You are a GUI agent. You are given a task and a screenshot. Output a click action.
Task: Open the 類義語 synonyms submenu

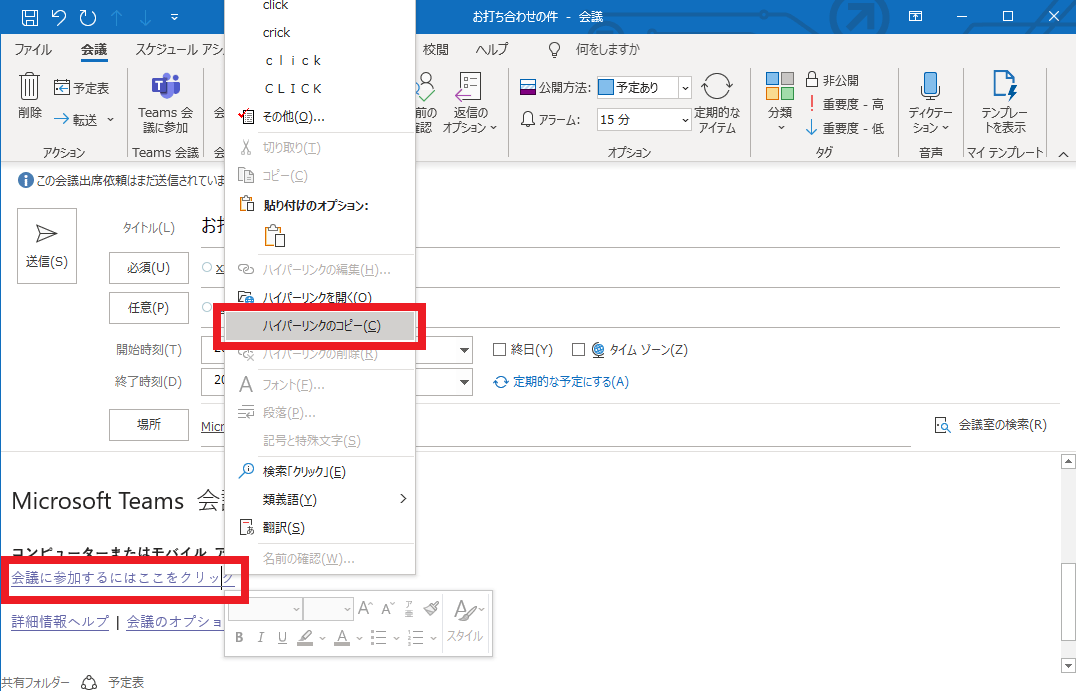pyautogui.click(x=321, y=500)
